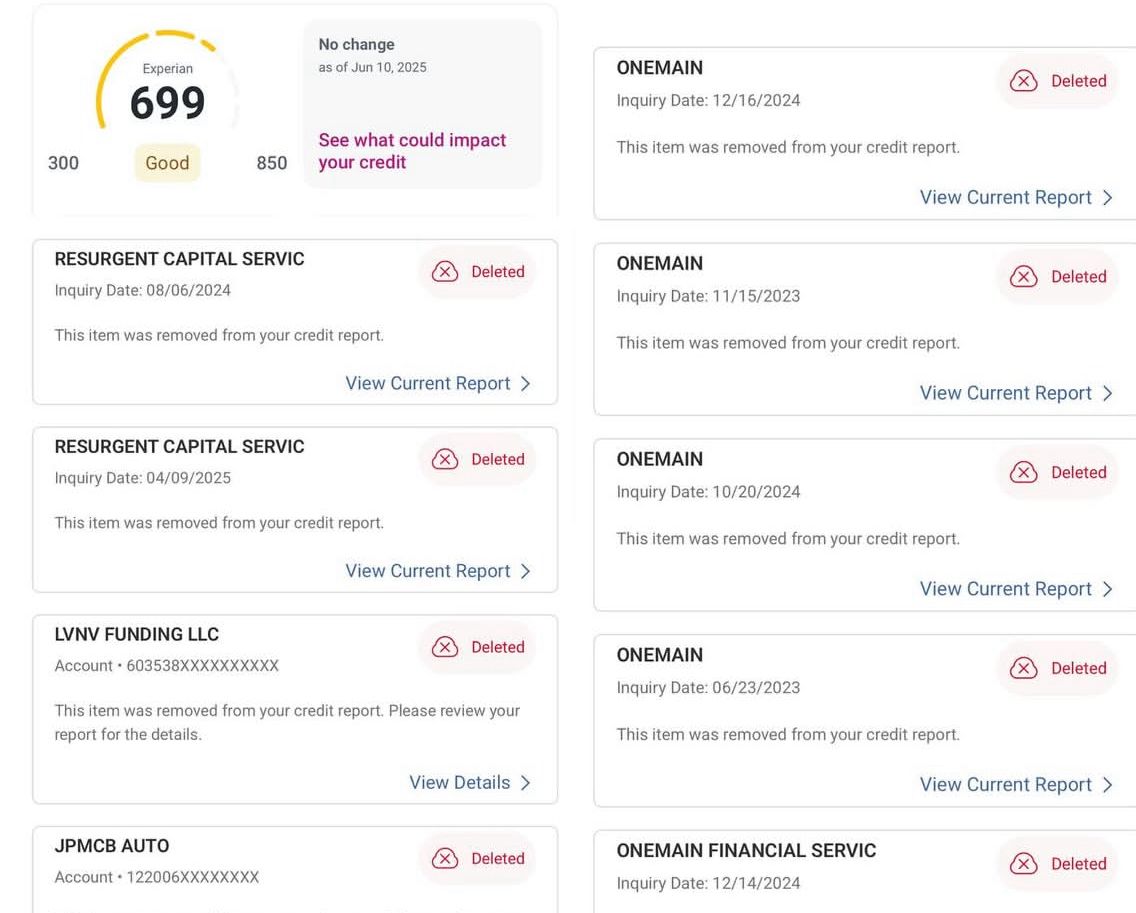Click chevron beside ONEMAIN 10/20/2024 View Current Report
The image size is (1136, 913).
1108,589
